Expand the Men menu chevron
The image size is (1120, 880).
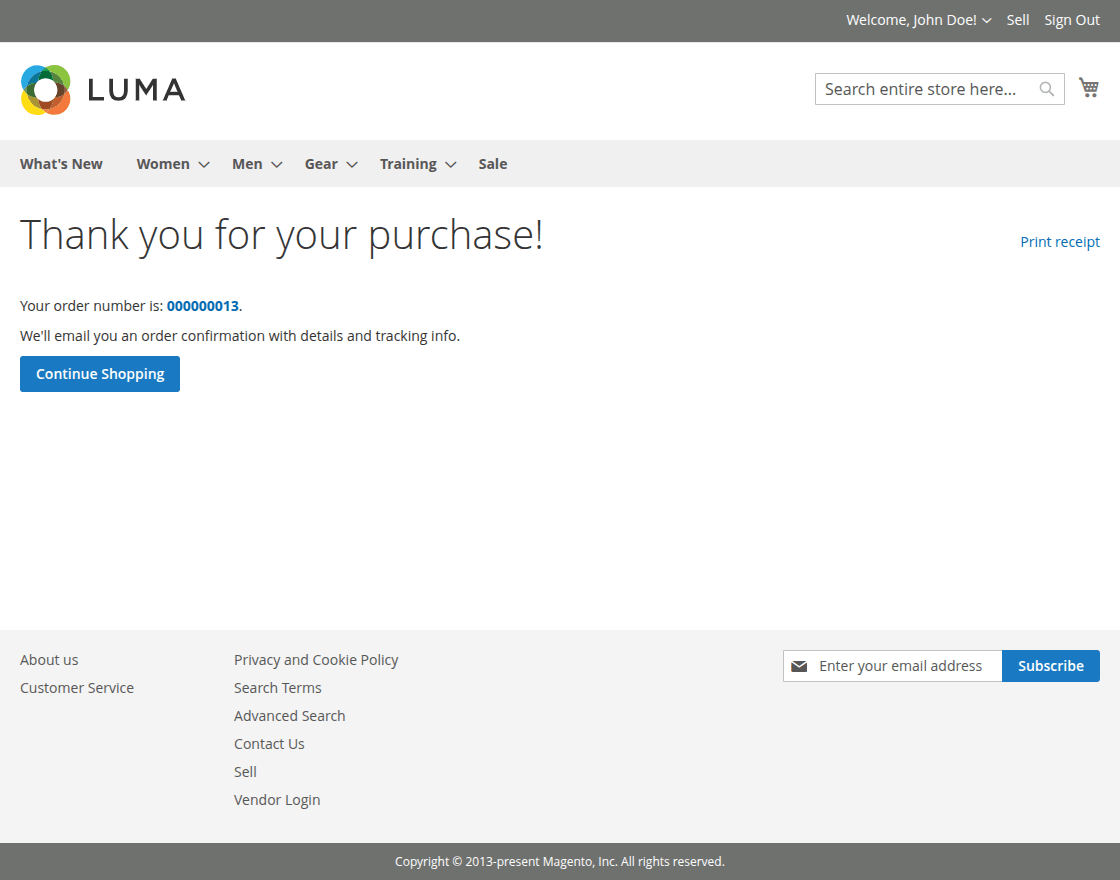point(276,164)
